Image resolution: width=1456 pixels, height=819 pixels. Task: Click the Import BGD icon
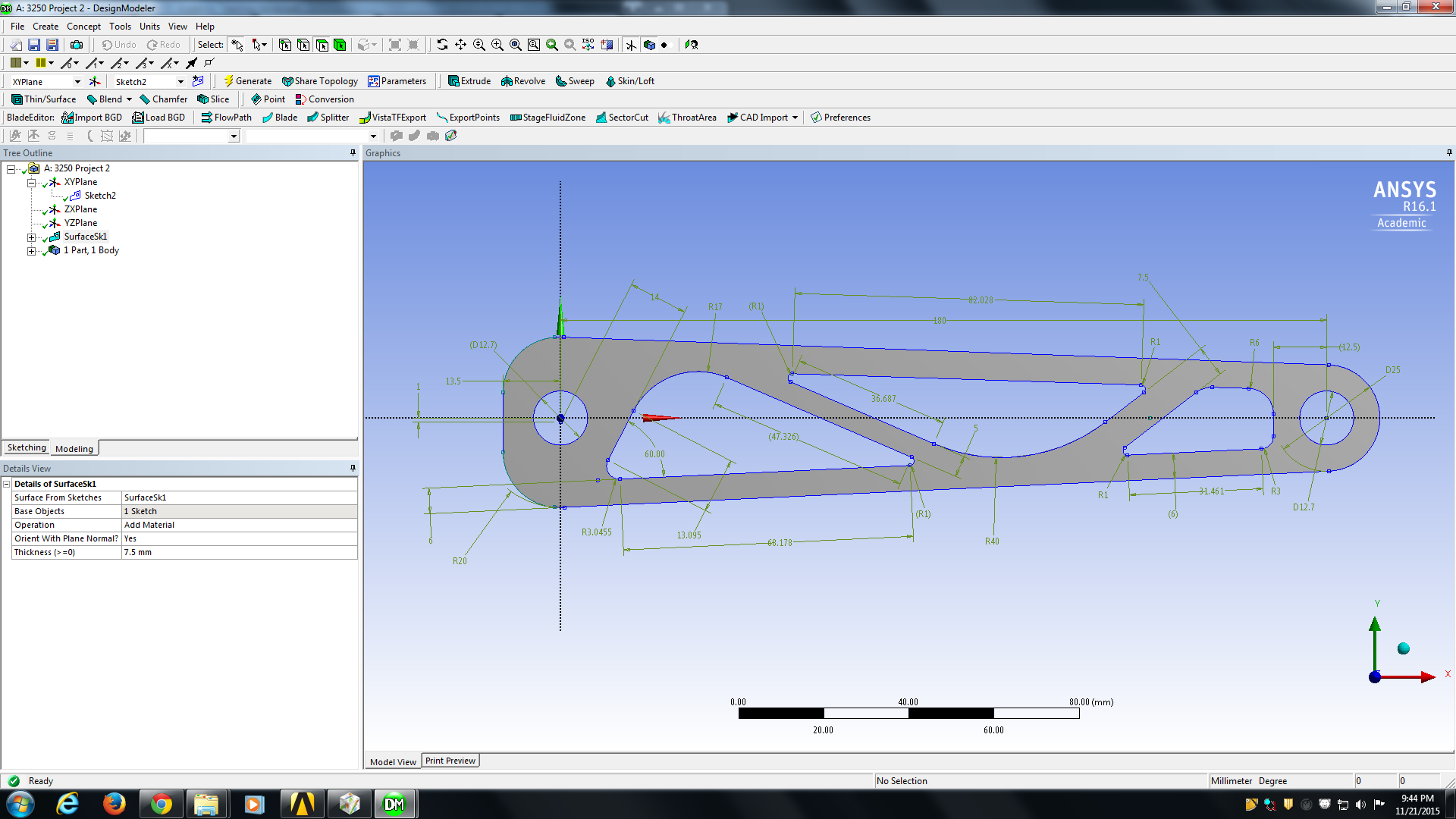67,118
